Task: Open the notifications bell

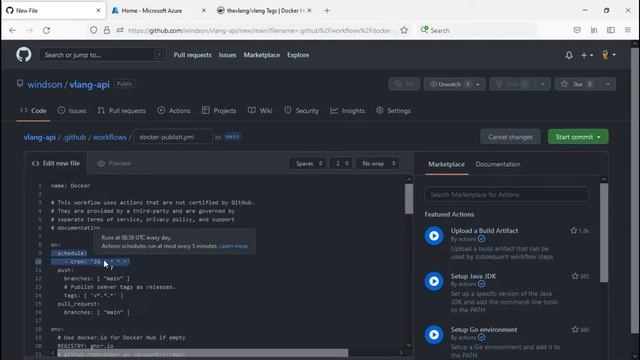Action: pyautogui.click(x=569, y=55)
